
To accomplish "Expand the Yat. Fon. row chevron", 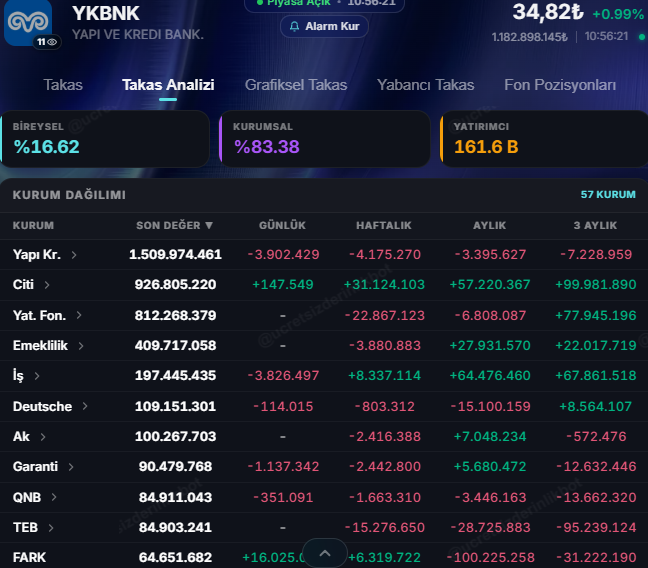I will [x=79, y=315].
